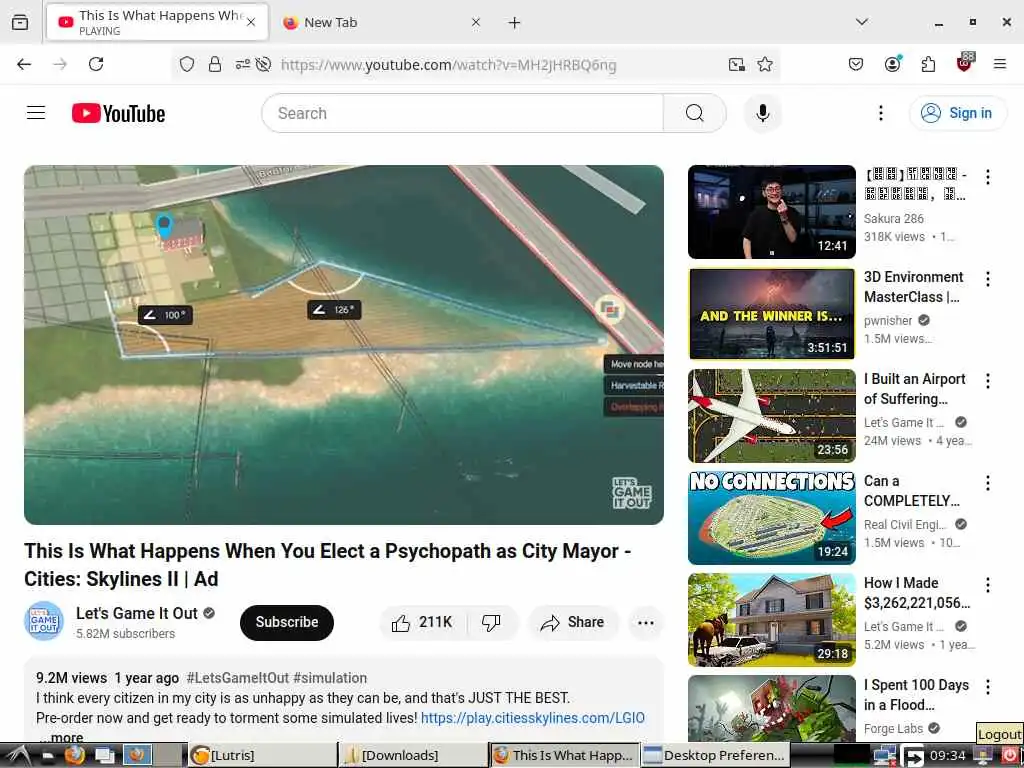The image size is (1024, 768).
Task: Open picture-in-picture from address bar
Action: click(x=737, y=64)
